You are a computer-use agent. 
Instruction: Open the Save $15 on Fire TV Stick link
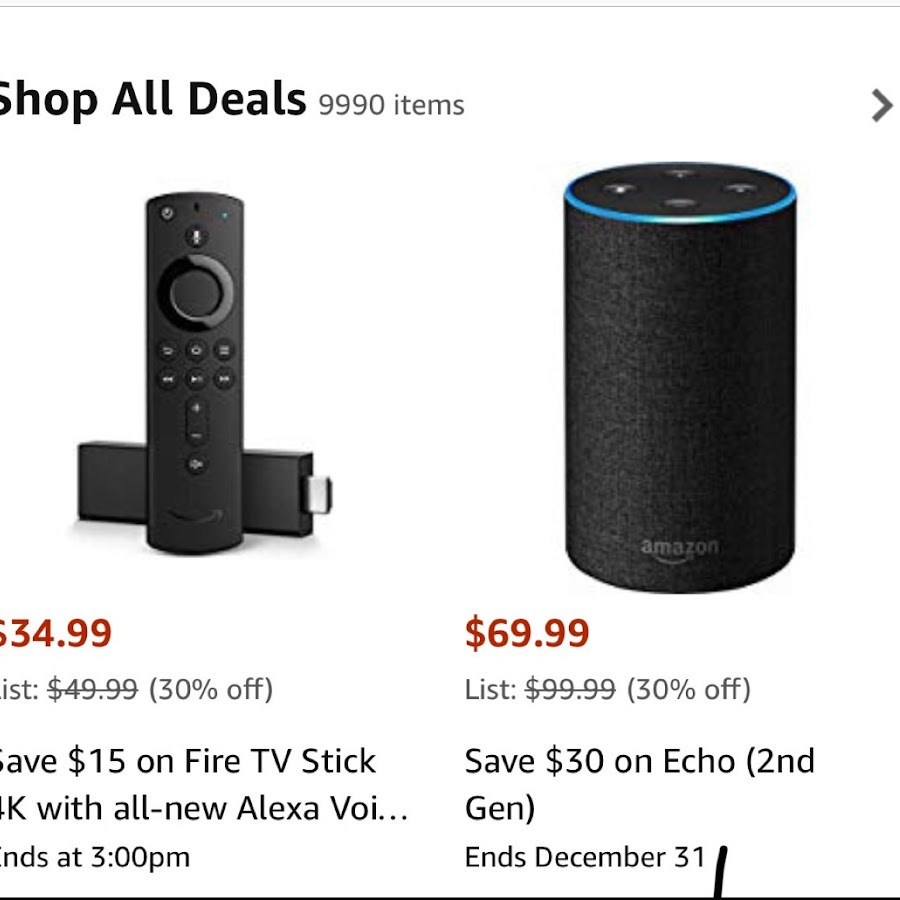[203, 785]
